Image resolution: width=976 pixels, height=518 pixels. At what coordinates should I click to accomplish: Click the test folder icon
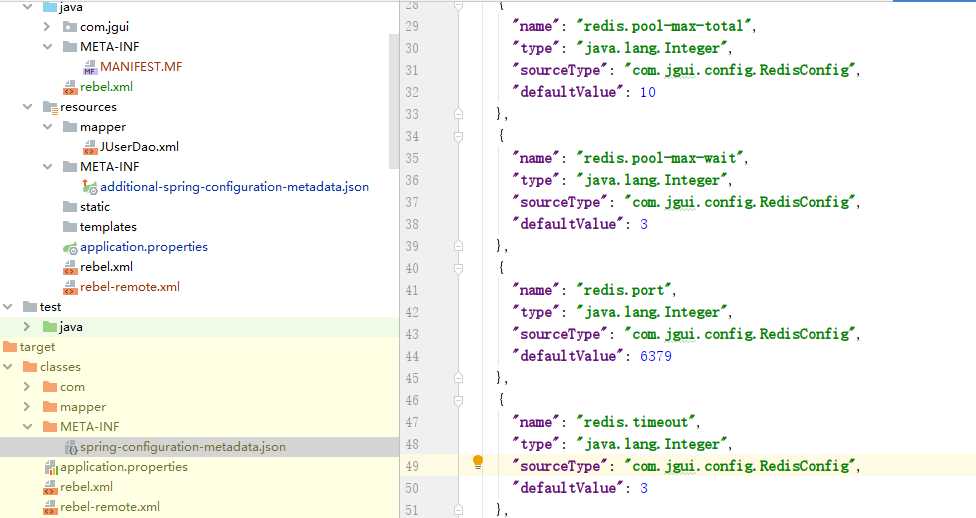coord(30,307)
